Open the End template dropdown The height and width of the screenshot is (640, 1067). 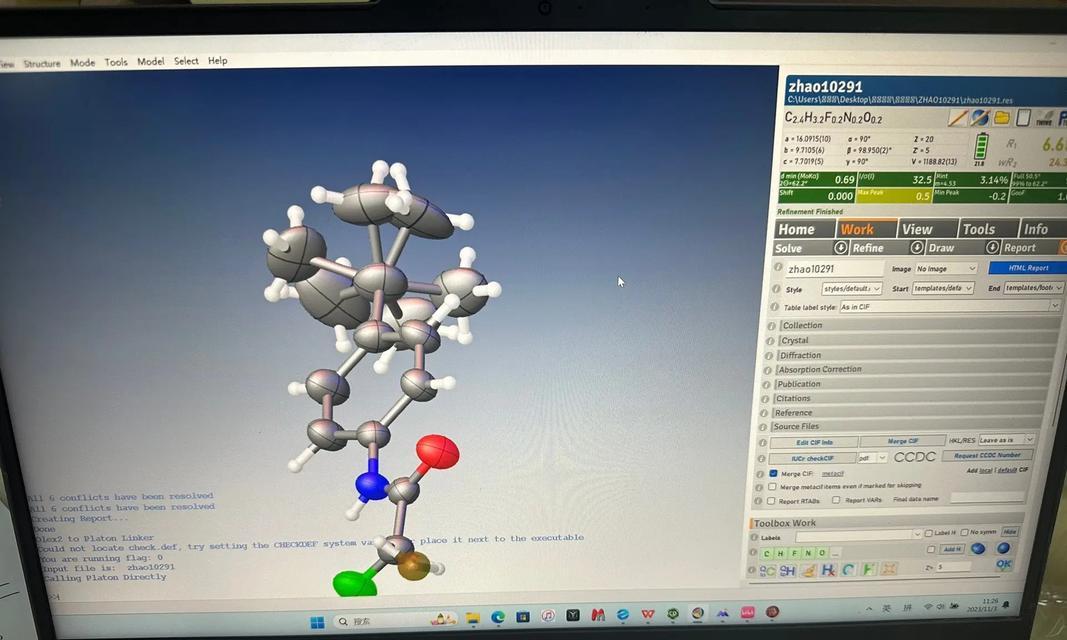click(x=1033, y=288)
